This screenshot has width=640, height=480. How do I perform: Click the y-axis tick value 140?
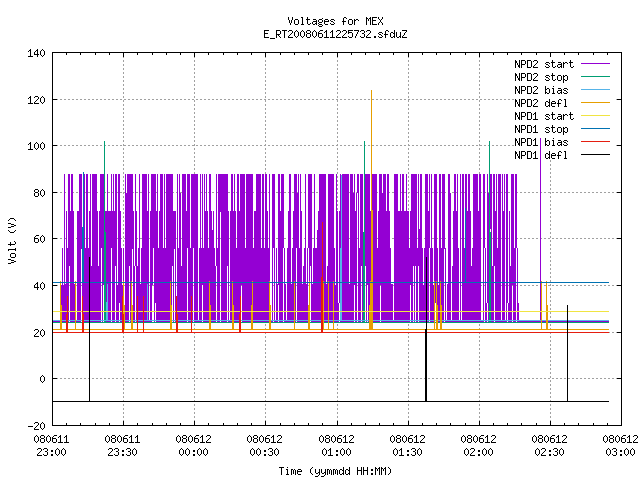pos(36,53)
